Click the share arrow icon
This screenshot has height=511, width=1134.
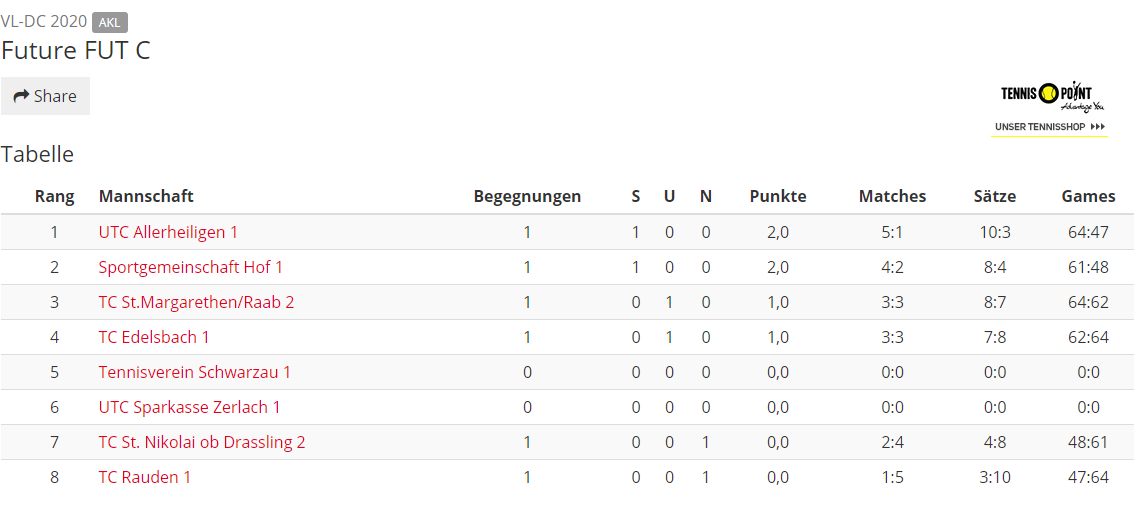[x=21, y=96]
